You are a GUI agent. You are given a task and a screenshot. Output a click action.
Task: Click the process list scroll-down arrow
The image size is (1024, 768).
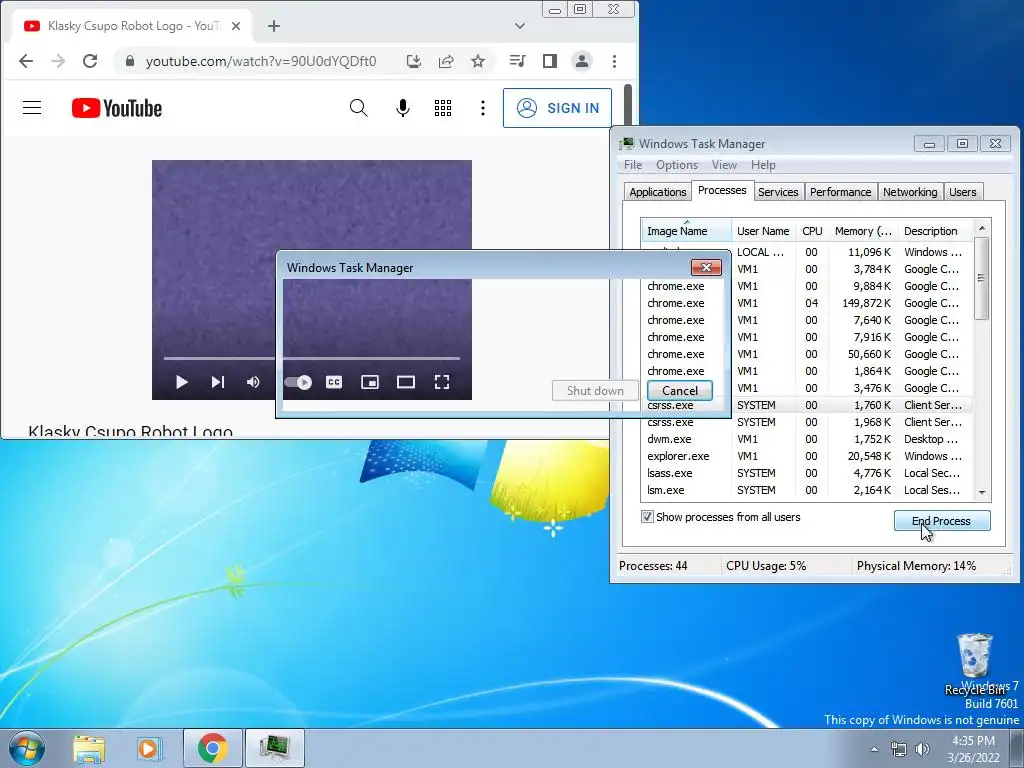(982, 492)
